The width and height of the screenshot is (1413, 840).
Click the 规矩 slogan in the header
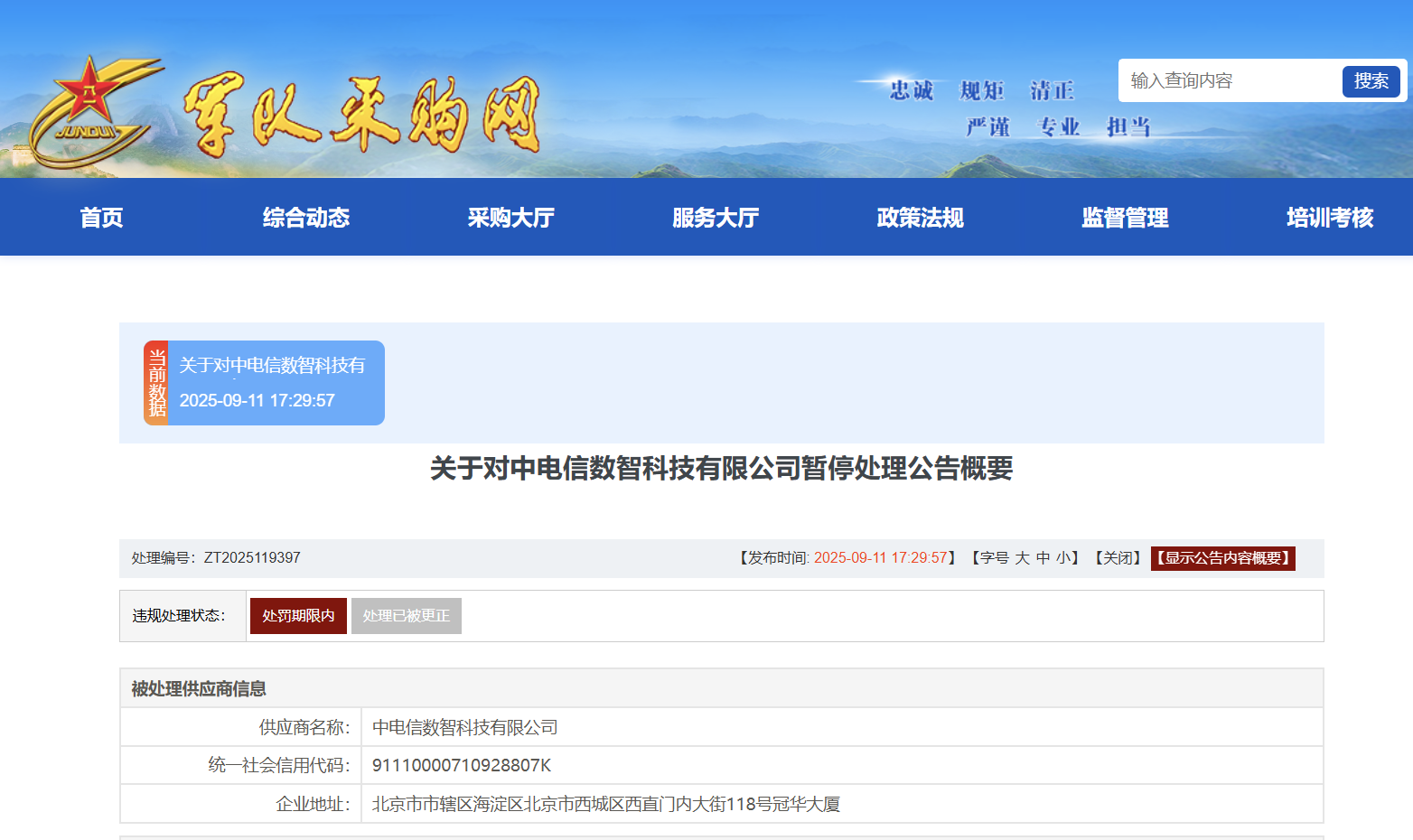pos(982,90)
